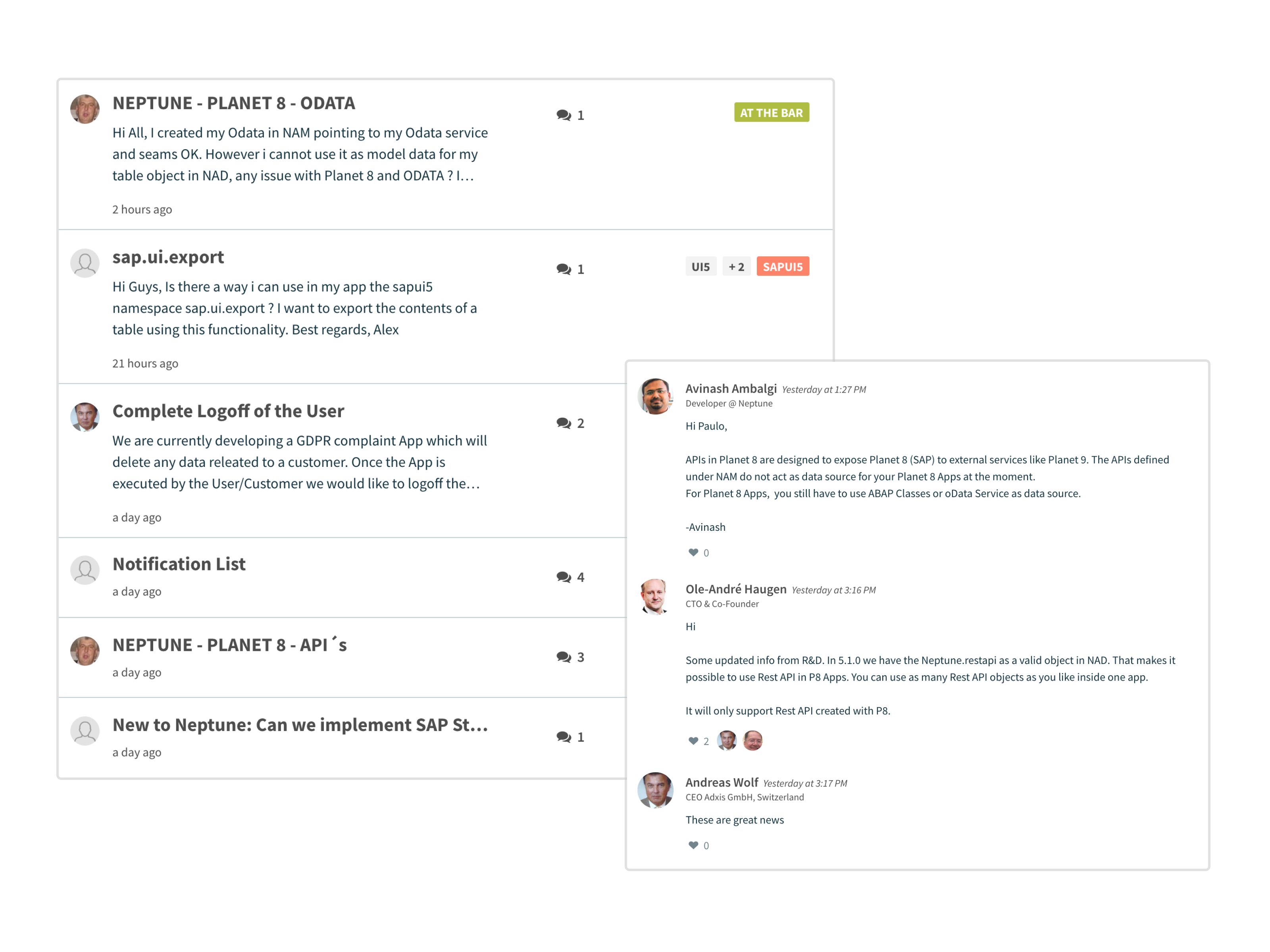Image resolution: width=1270 pixels, height=952 pixels.
Task: Like Avinash Ambalgi's reply with the heart
Action: pyautogui.click(x=693, y=553)
